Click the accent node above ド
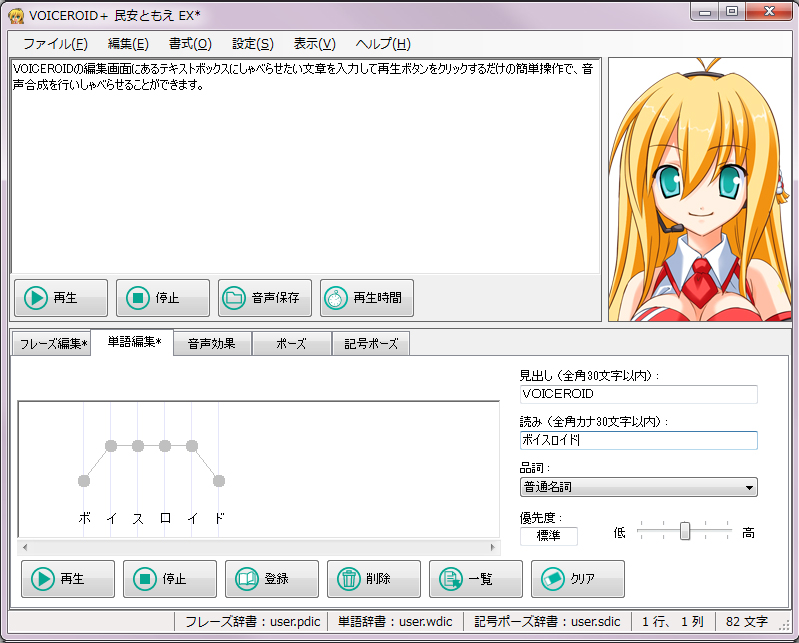Image resolution: width=799 pixels, height=643 pixels. click(219, 480)
